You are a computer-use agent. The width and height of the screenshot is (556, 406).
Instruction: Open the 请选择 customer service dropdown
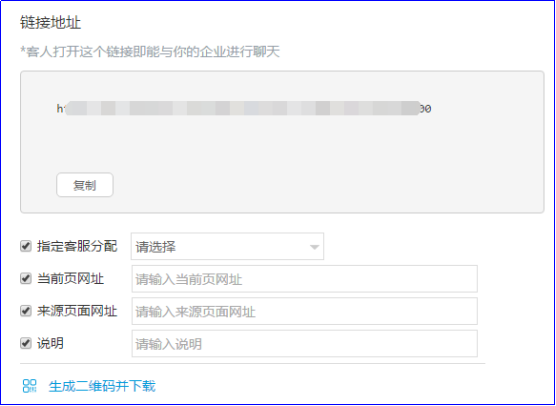point(227,246)
